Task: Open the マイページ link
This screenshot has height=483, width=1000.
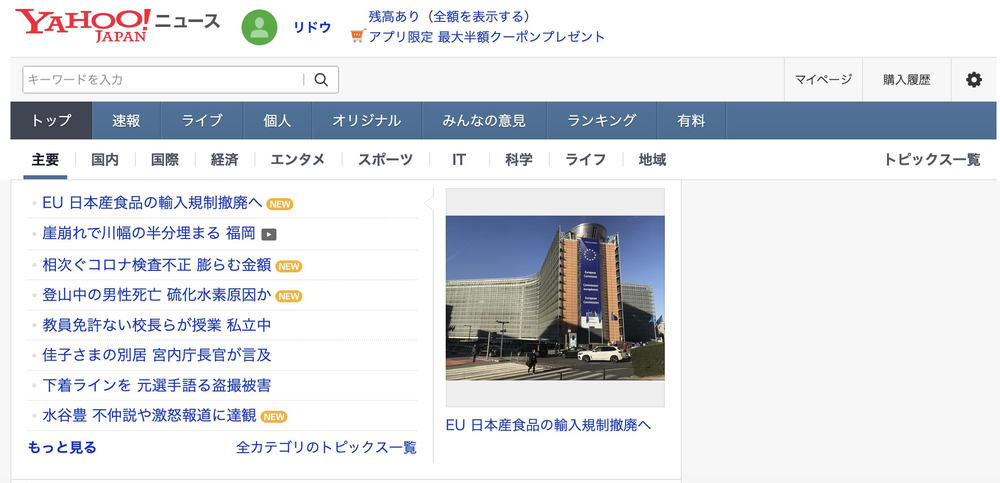Action: click(x=823, y=80)
